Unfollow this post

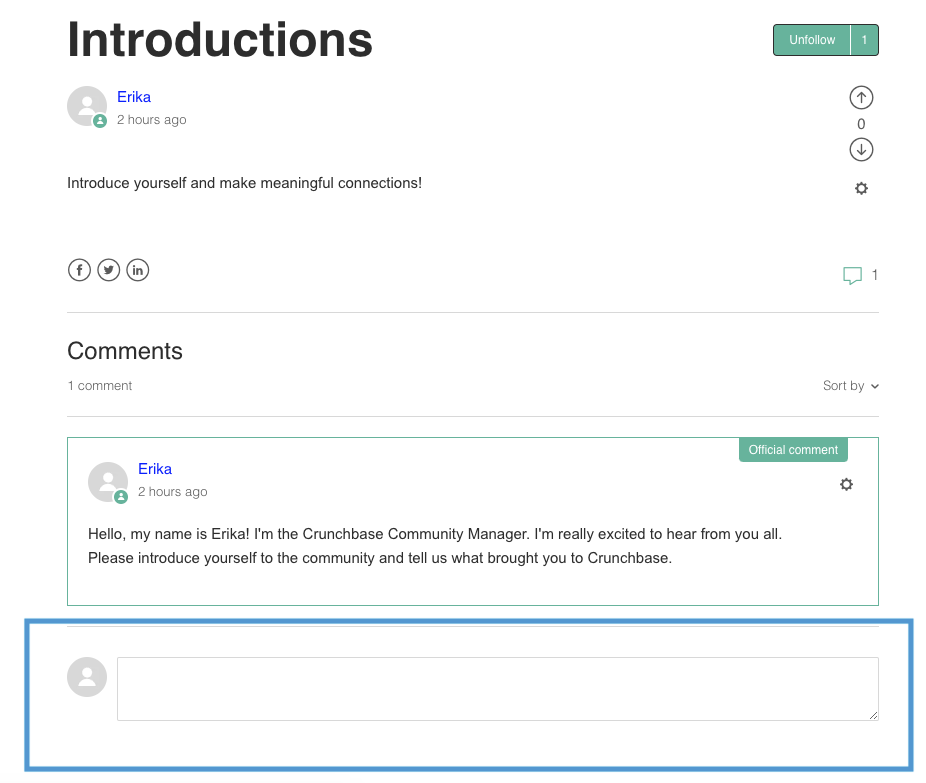[812, 40]
